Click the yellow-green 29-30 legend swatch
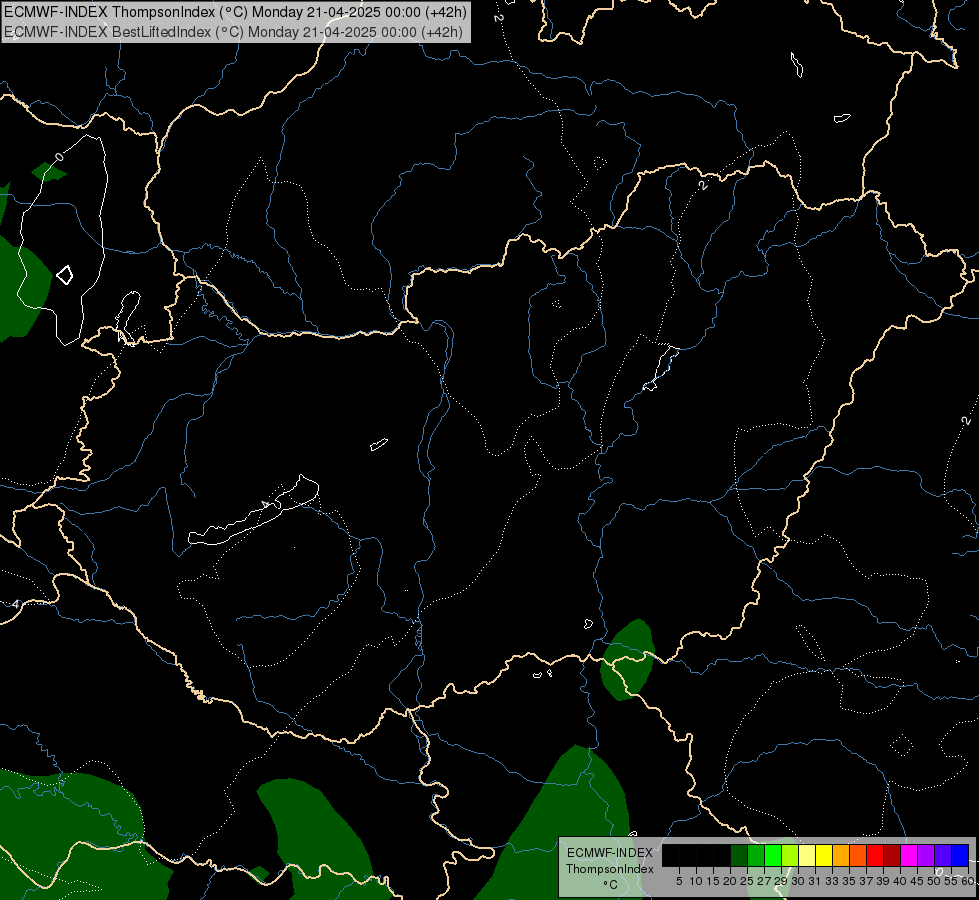 (790, 855)
